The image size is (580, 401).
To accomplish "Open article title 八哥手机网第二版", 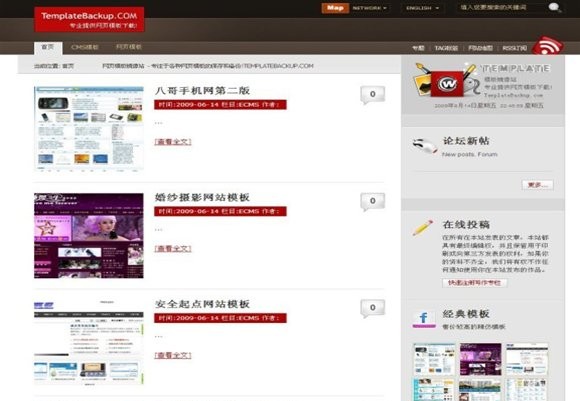I will (x=202, y=91).
